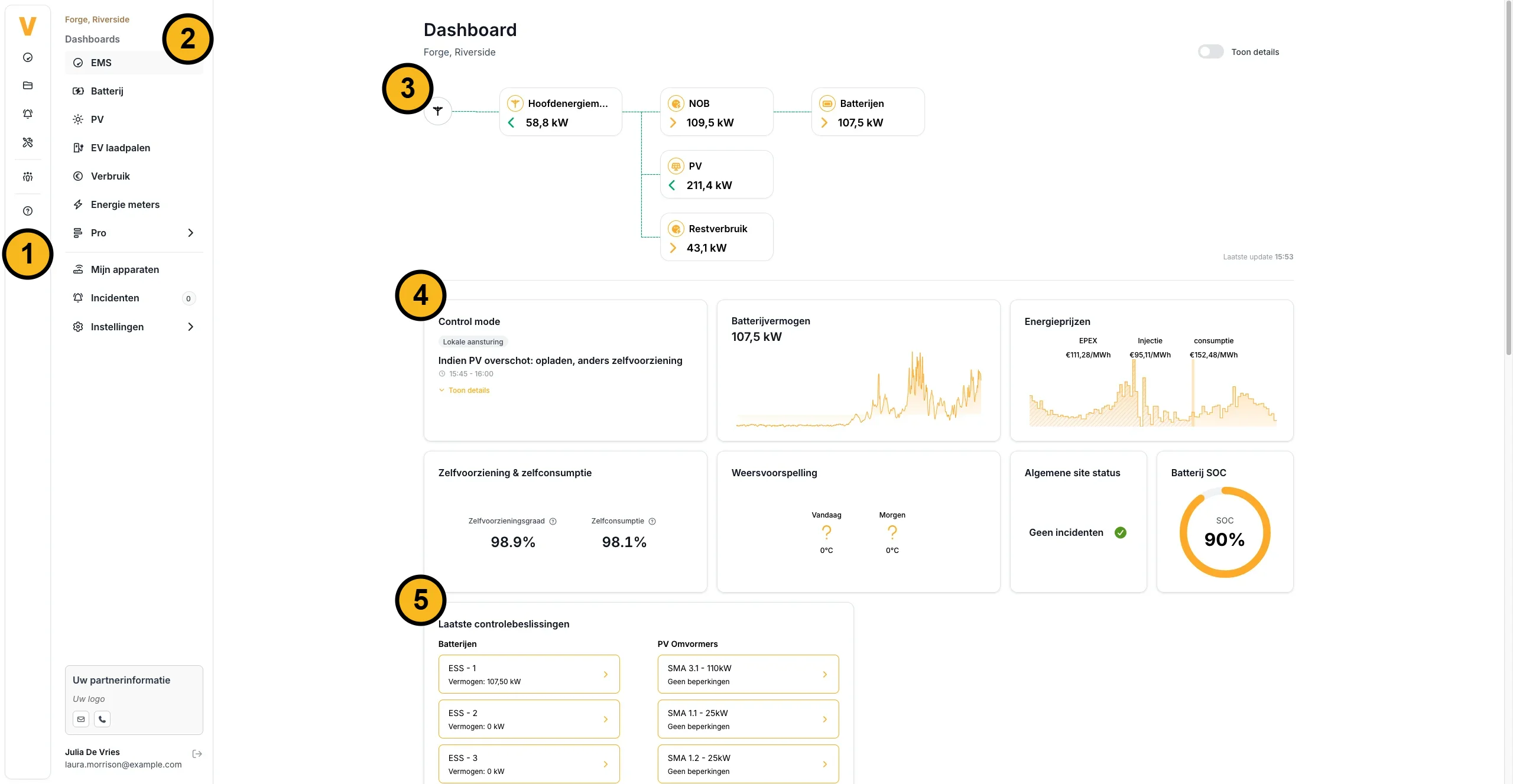This screenshot has width=1513, height=784.
Task: Click the partner phone icon
Action: tap(102, 719)
